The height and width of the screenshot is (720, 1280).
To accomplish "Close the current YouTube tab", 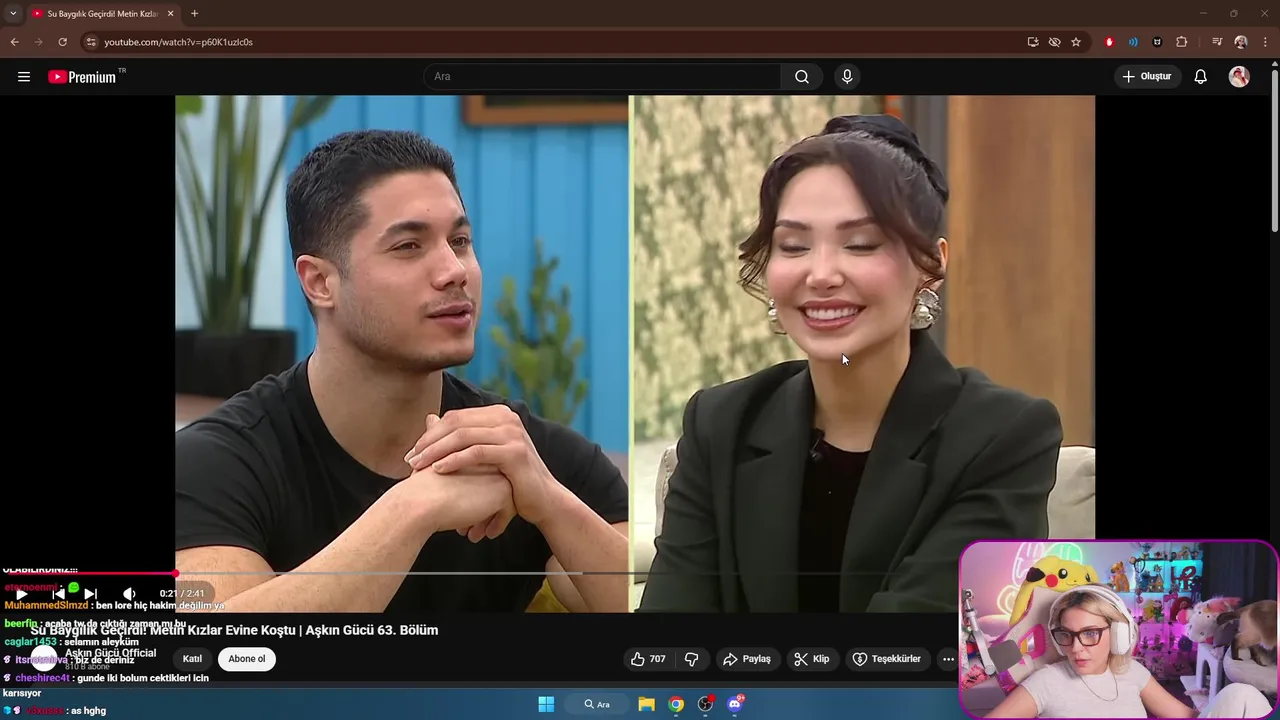I will [172, 14].
